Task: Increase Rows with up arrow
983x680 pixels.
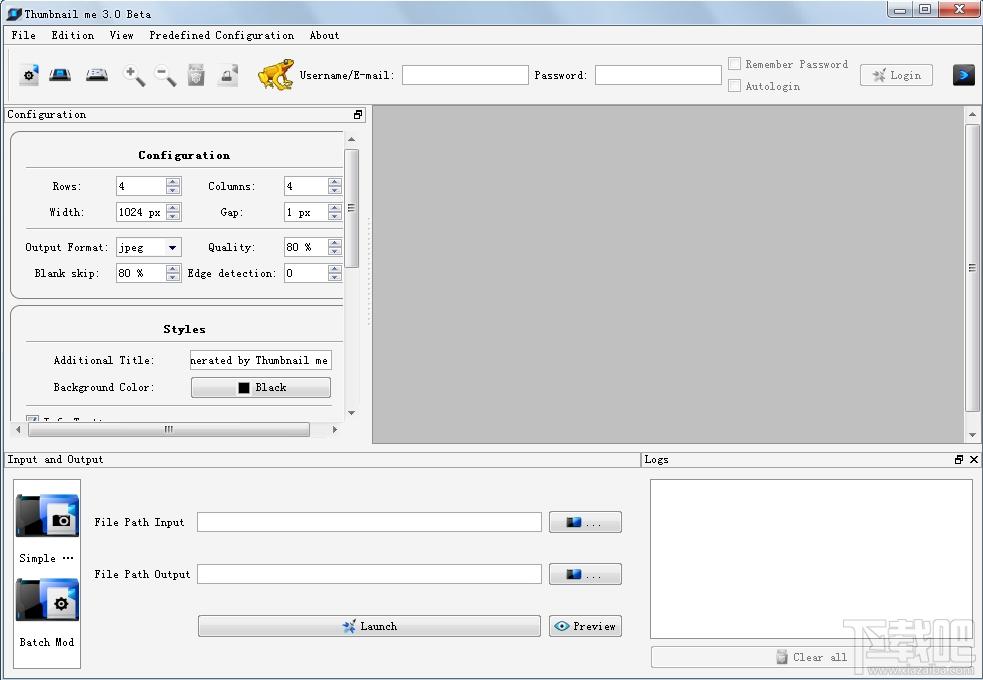Action: tap(174, 182)
